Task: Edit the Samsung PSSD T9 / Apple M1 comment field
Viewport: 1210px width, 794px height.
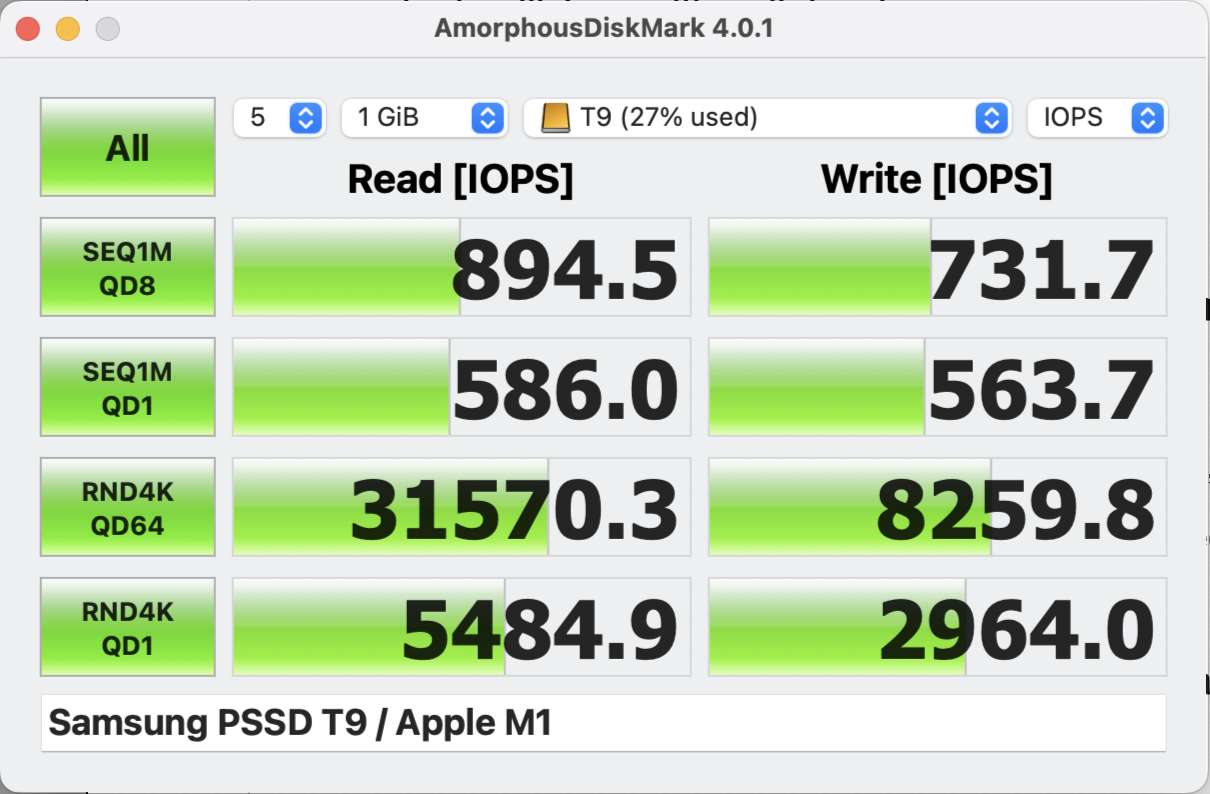Action: pyautogui.click(x=603, y=723)
